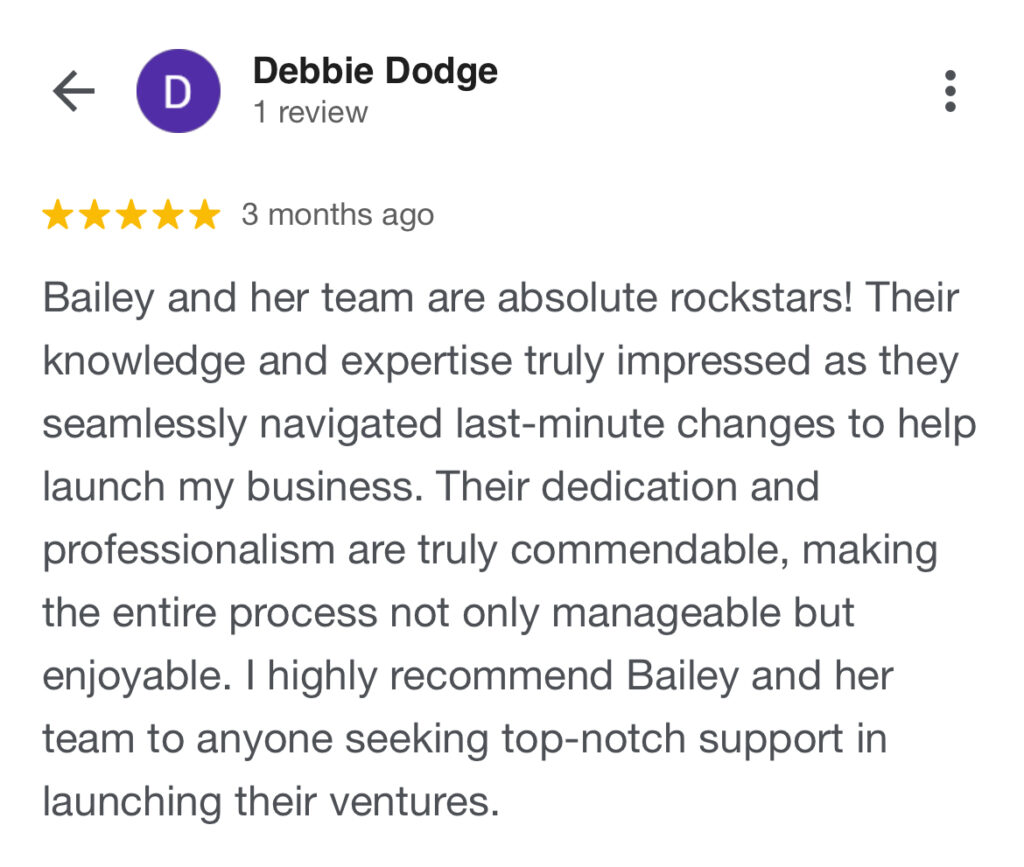Click "top-notch" in the review text
The height and width of the screenshot is (867, 1024).
point(590,739)
